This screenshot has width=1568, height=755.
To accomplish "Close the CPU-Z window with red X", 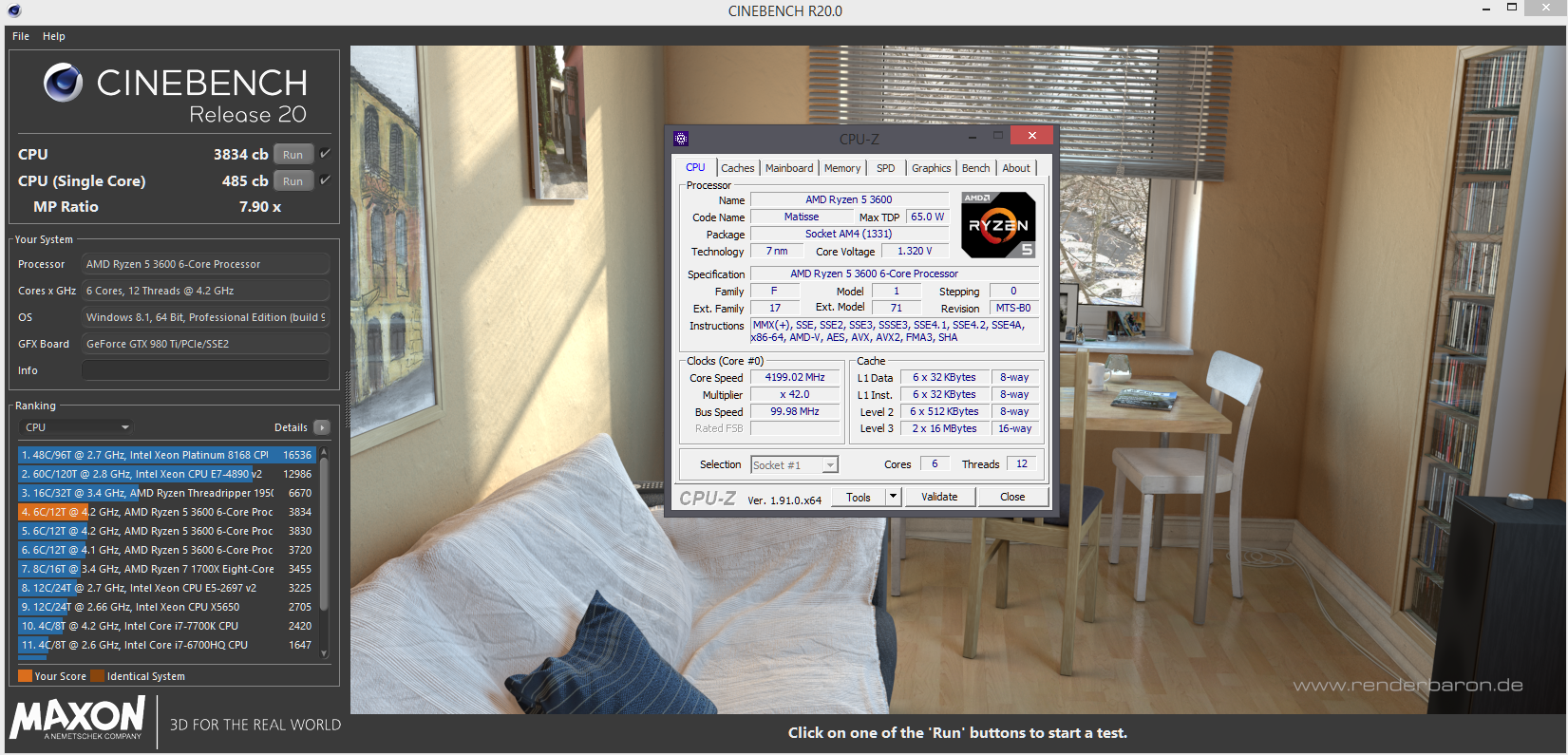I will click(x=1031, y=135).
